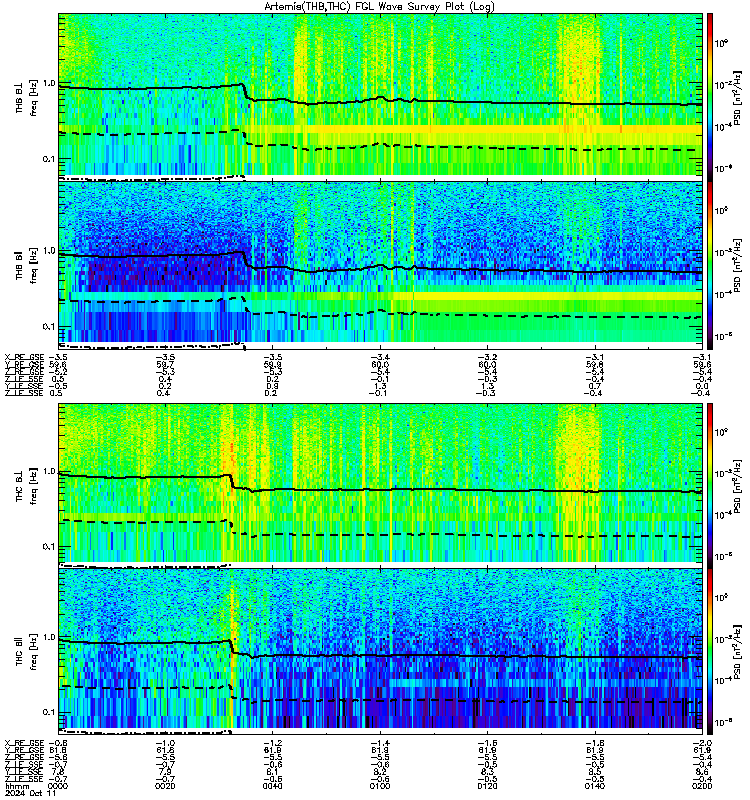Click the color bar beside the THC B∥ panel
750x800 pixels.
(710, 652)
